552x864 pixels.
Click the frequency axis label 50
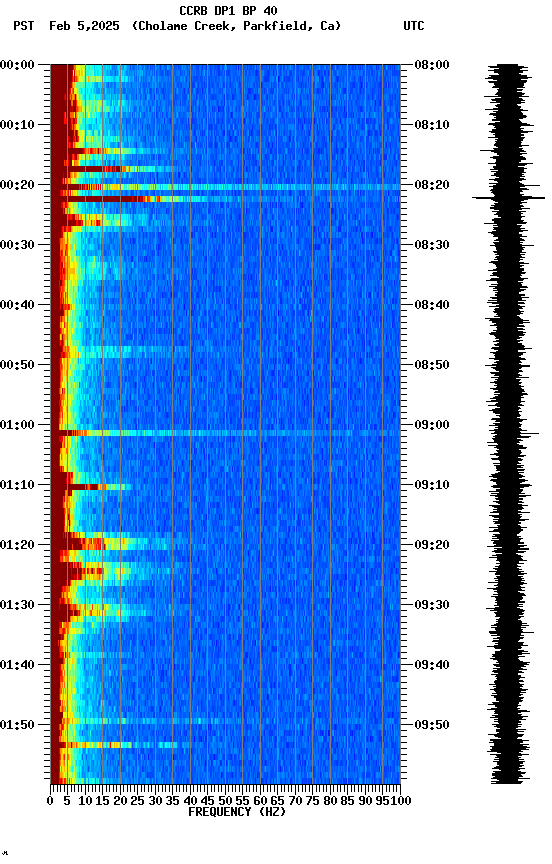click(225, 801)
